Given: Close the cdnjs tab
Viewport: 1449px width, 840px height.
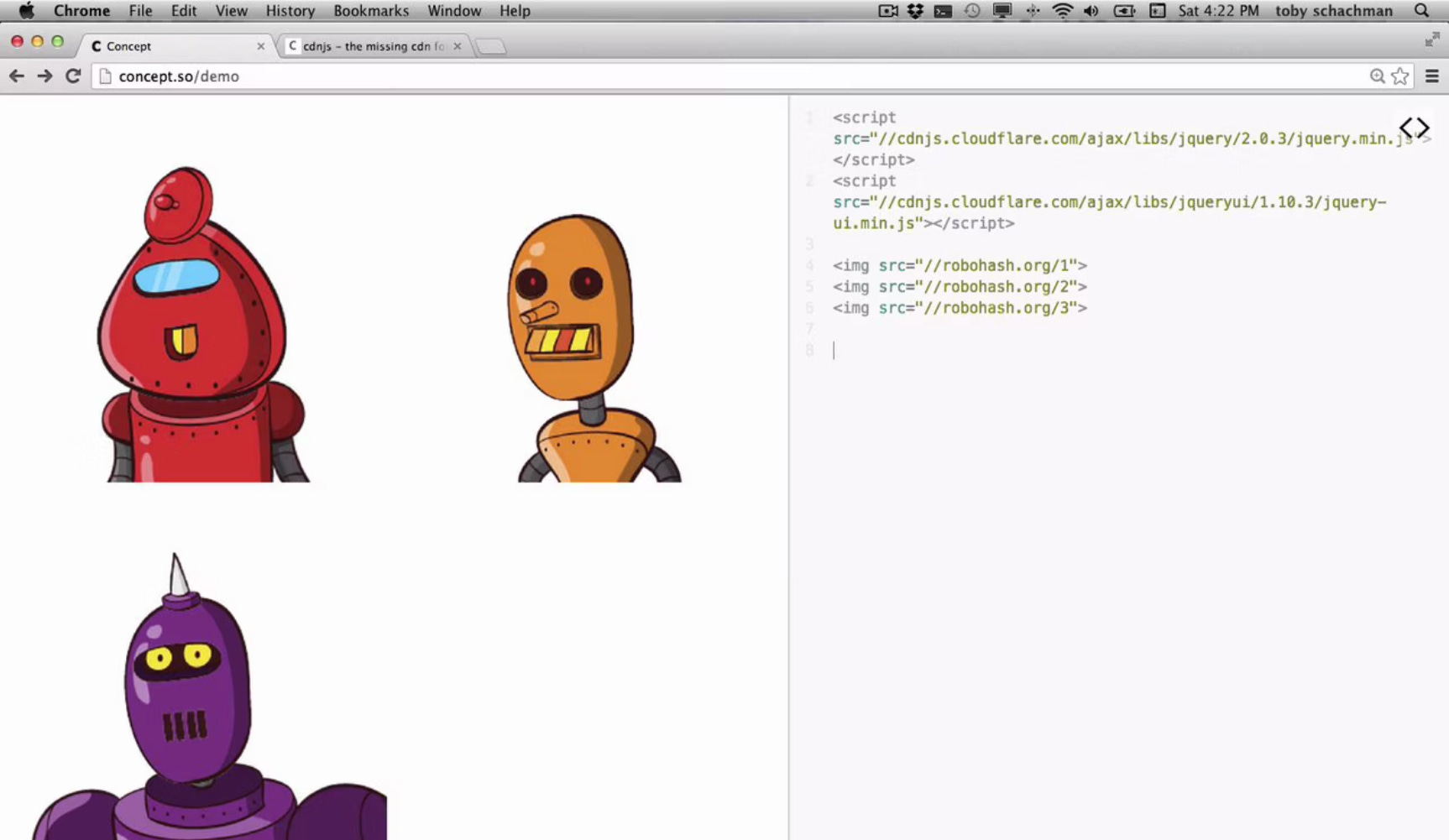Looking at the screenshot, I should pyautogui.click(x=458, y=46).
